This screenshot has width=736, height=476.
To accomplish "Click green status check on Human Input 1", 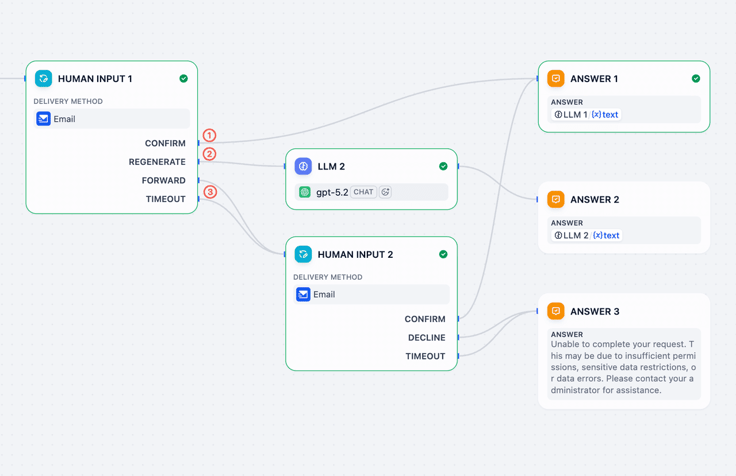I will point(184,78).
